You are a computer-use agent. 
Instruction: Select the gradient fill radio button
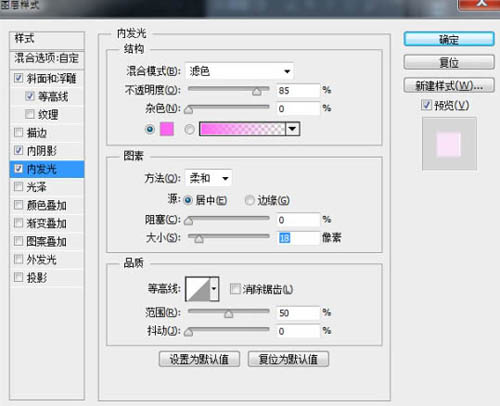189,129
